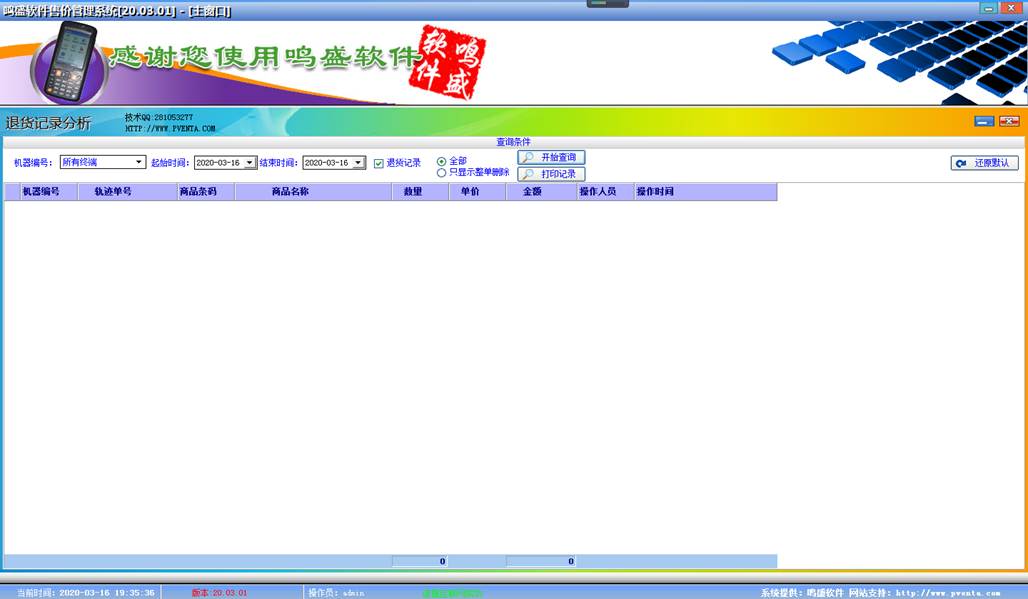Screen dimensions: 1028x599
Task: Click the top-center window pull-down handle
Action: point(607,4)
